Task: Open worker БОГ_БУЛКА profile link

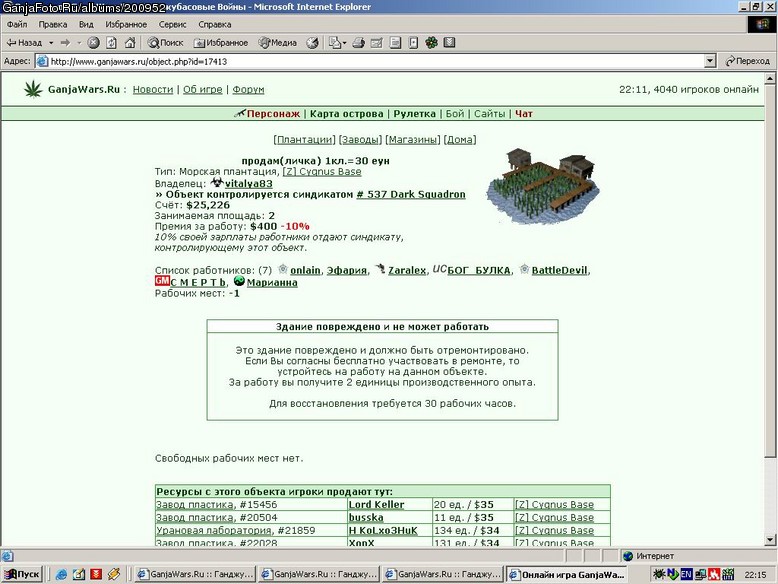Action: (479, 270)
